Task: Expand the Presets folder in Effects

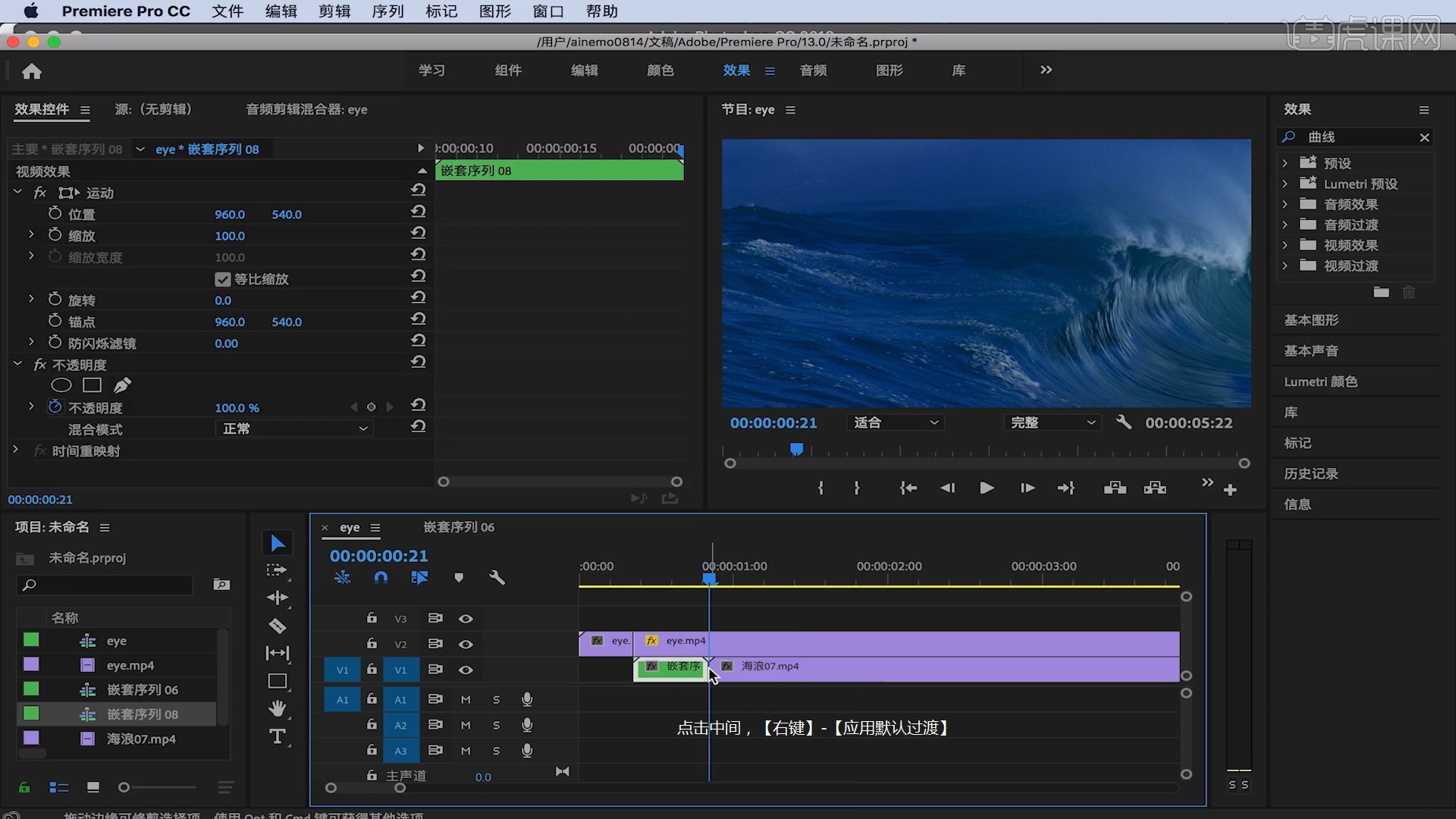Action: tap(1285, 163)
